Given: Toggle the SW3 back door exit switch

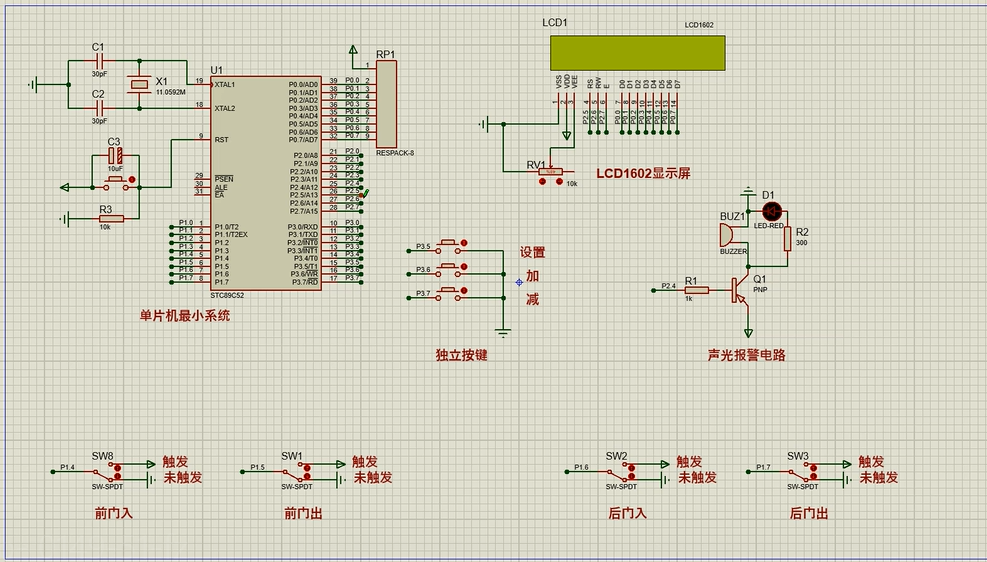Looking at the screenshot, I should [800, 472].
